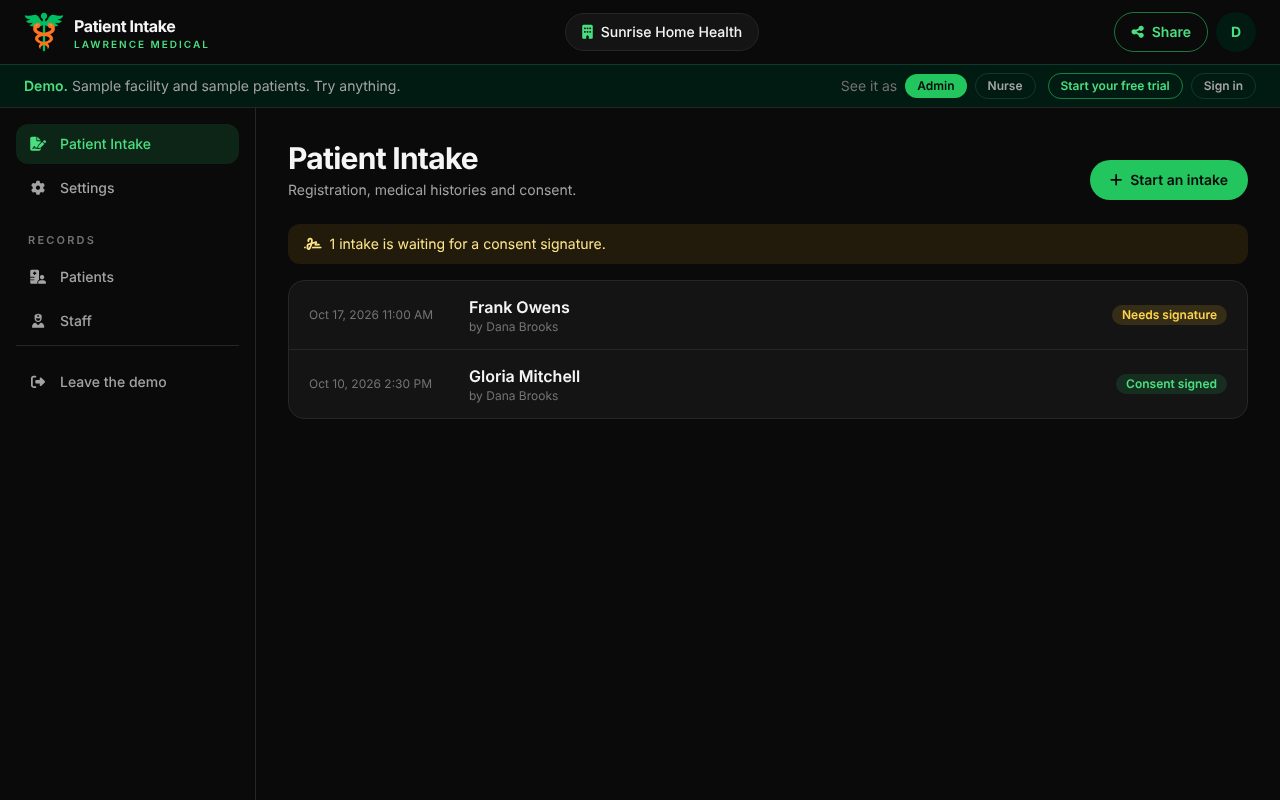Click Start your free trial
The width and height of the screenshot is (1280, 800).
tap(1115, 86)
